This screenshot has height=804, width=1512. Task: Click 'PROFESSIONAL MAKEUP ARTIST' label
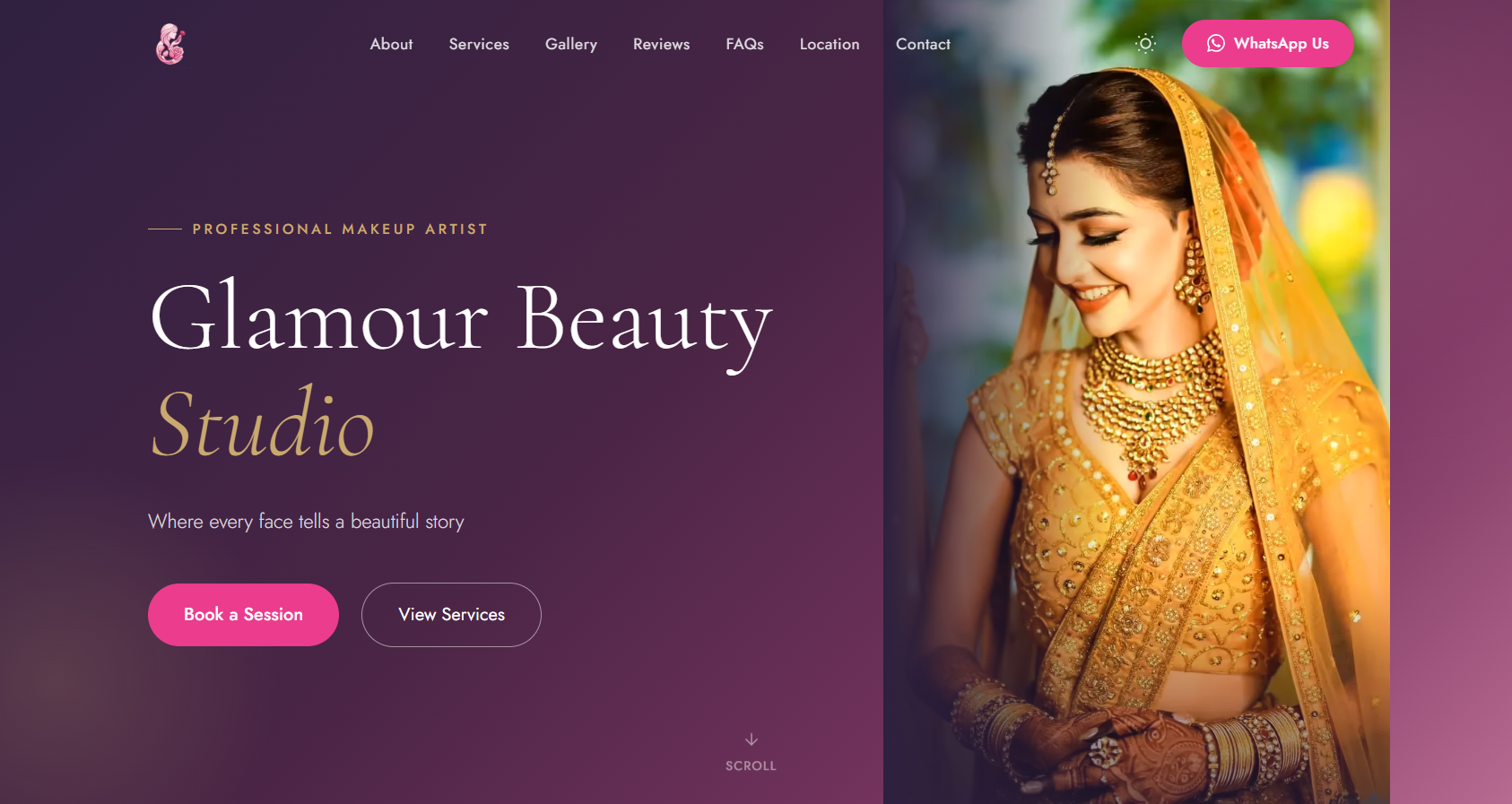340,229
